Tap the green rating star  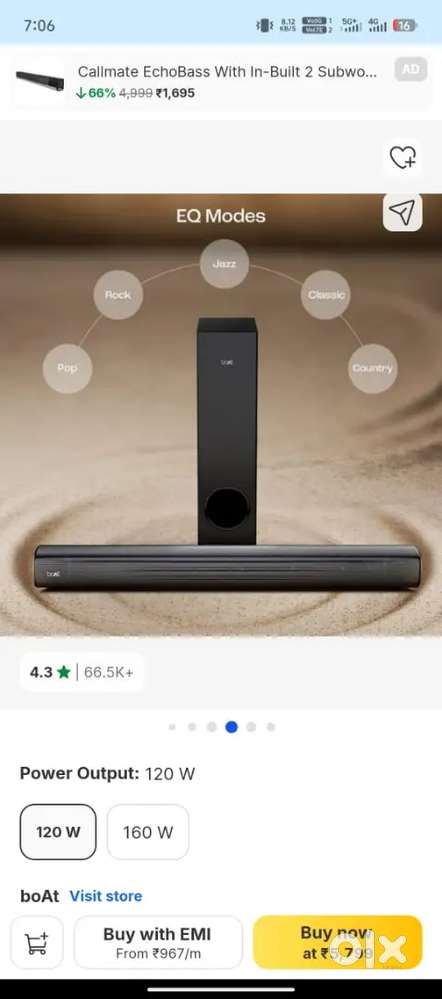click(64, 672)
